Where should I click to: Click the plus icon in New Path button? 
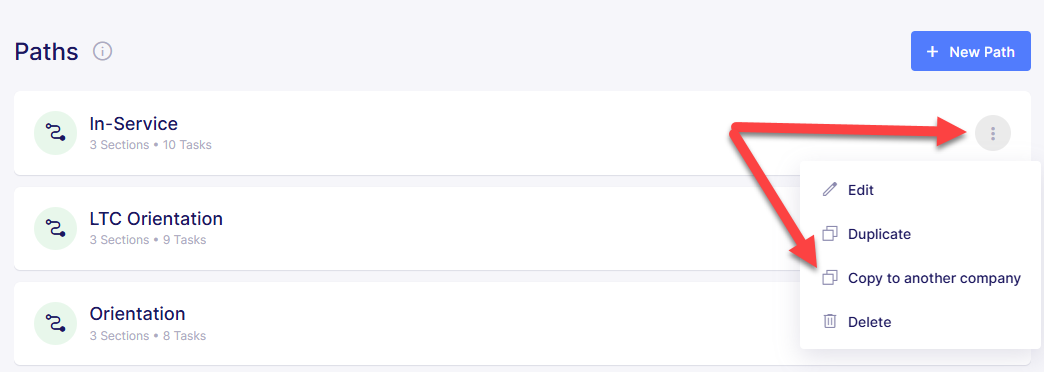(x=933, y=51)
